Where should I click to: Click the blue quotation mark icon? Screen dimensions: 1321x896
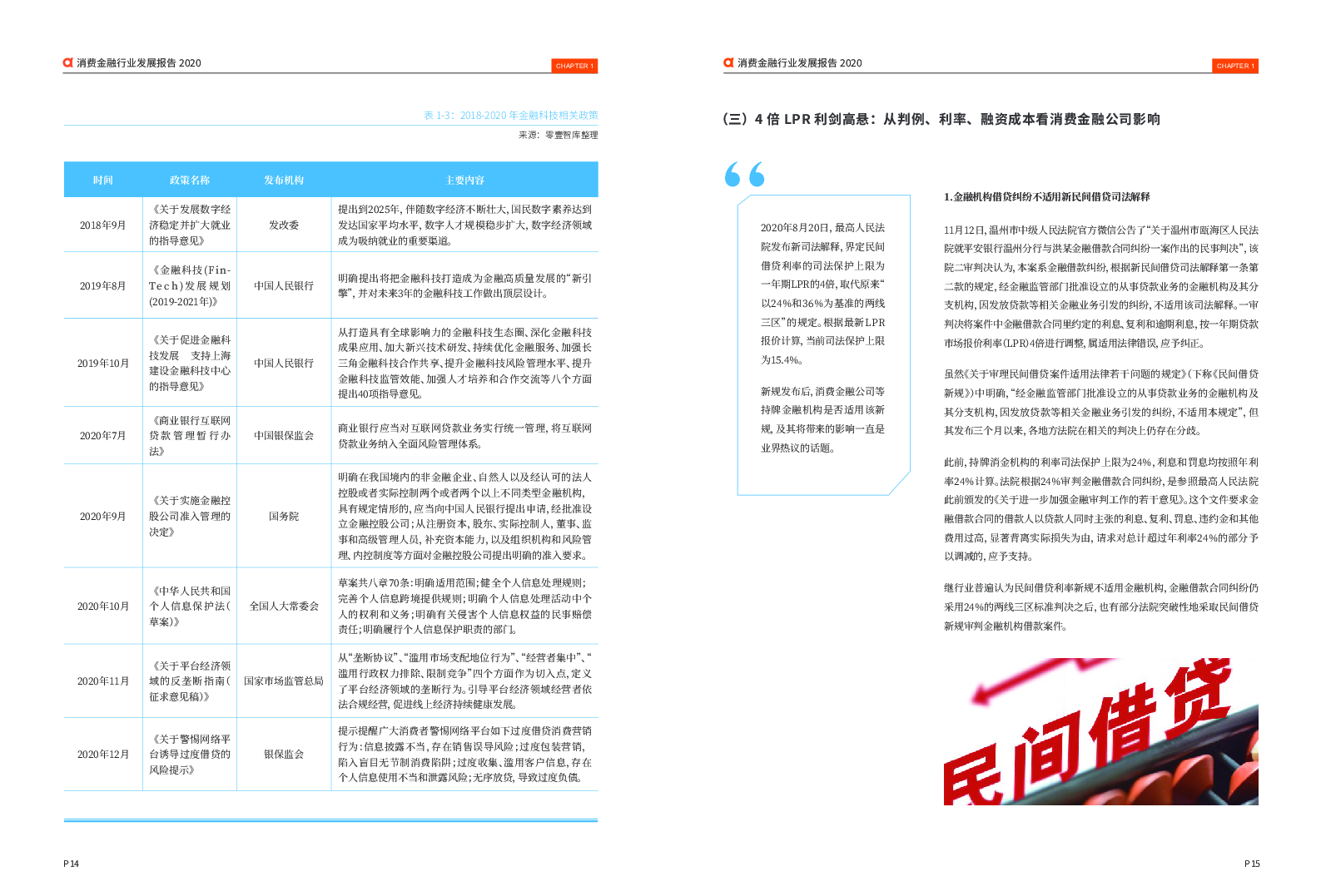point(744,175)
